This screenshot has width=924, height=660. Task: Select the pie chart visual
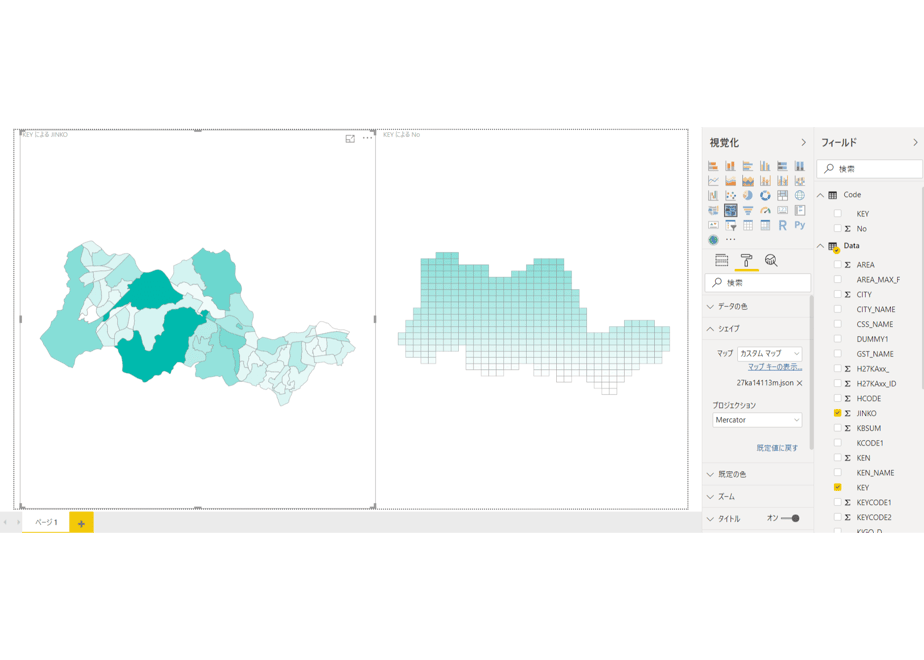pos(748,195)
